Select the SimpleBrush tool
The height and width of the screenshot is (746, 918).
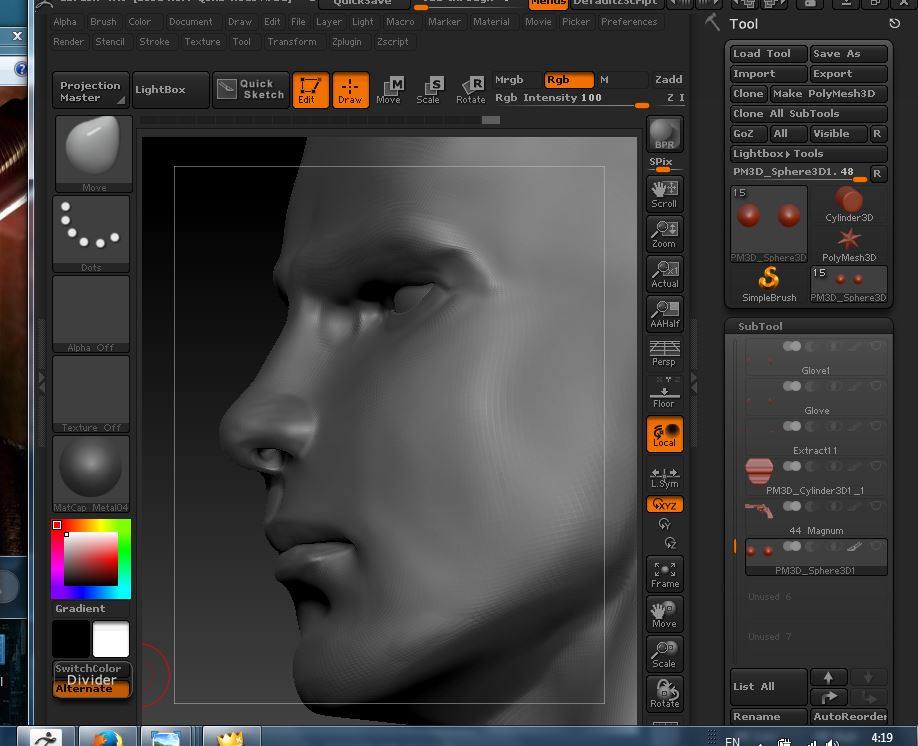[769, 284]
